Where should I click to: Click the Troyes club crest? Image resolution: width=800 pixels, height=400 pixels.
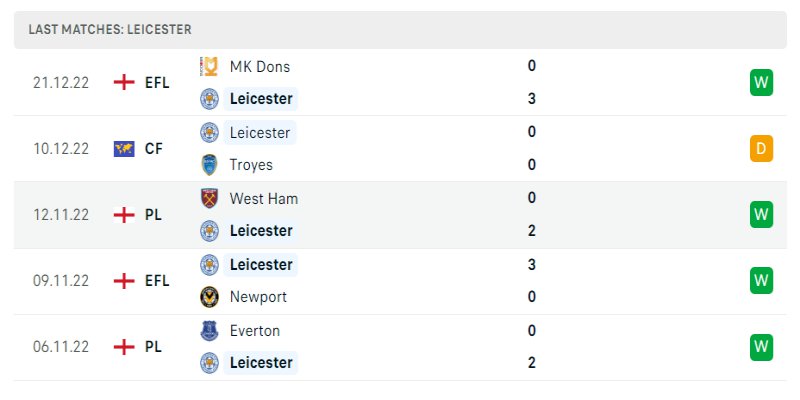(x=209, y=165)
